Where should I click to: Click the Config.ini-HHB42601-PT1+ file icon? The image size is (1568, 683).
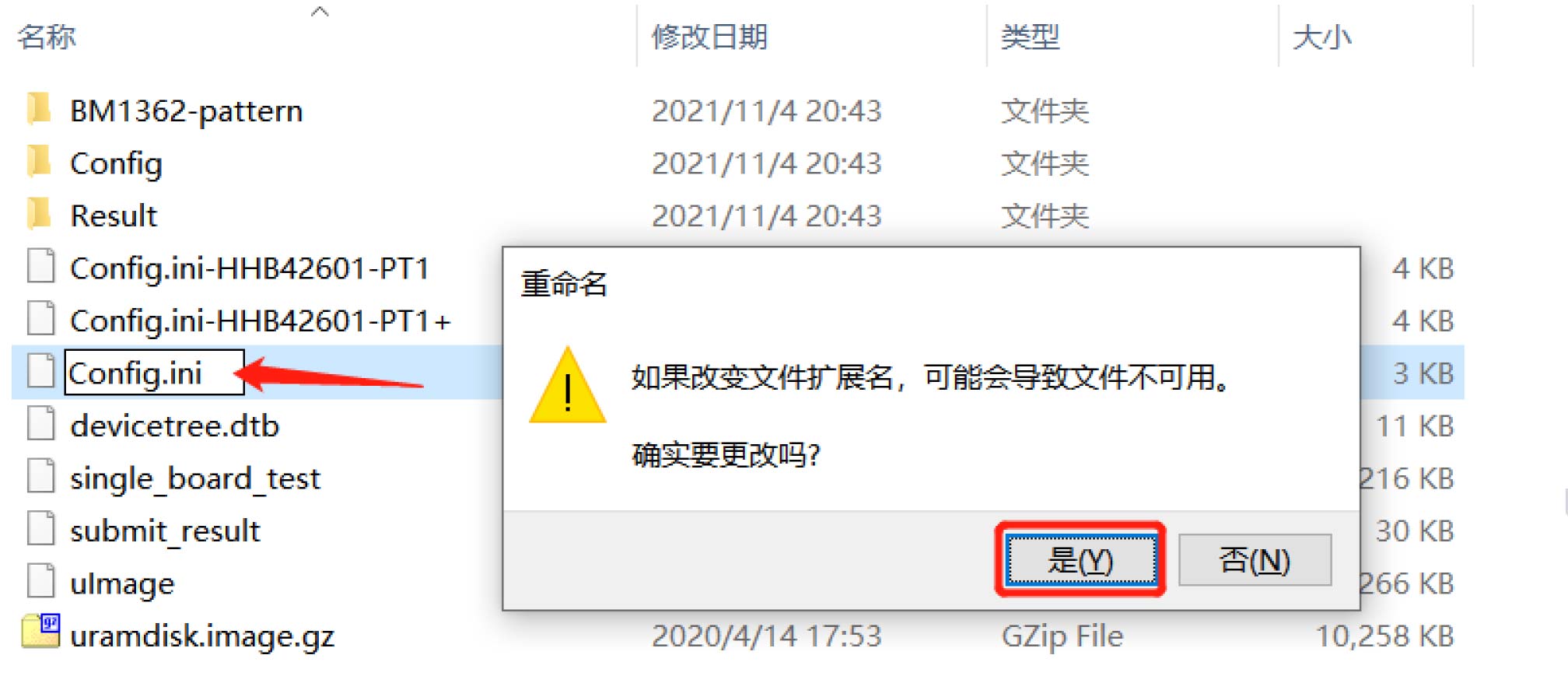(40, 319)
